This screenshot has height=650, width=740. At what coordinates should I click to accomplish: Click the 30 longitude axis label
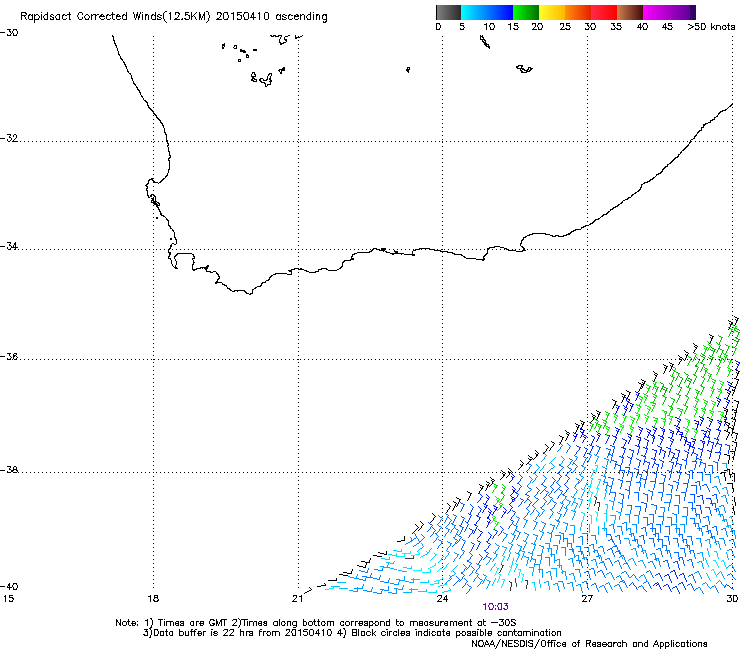coord(732,599)
